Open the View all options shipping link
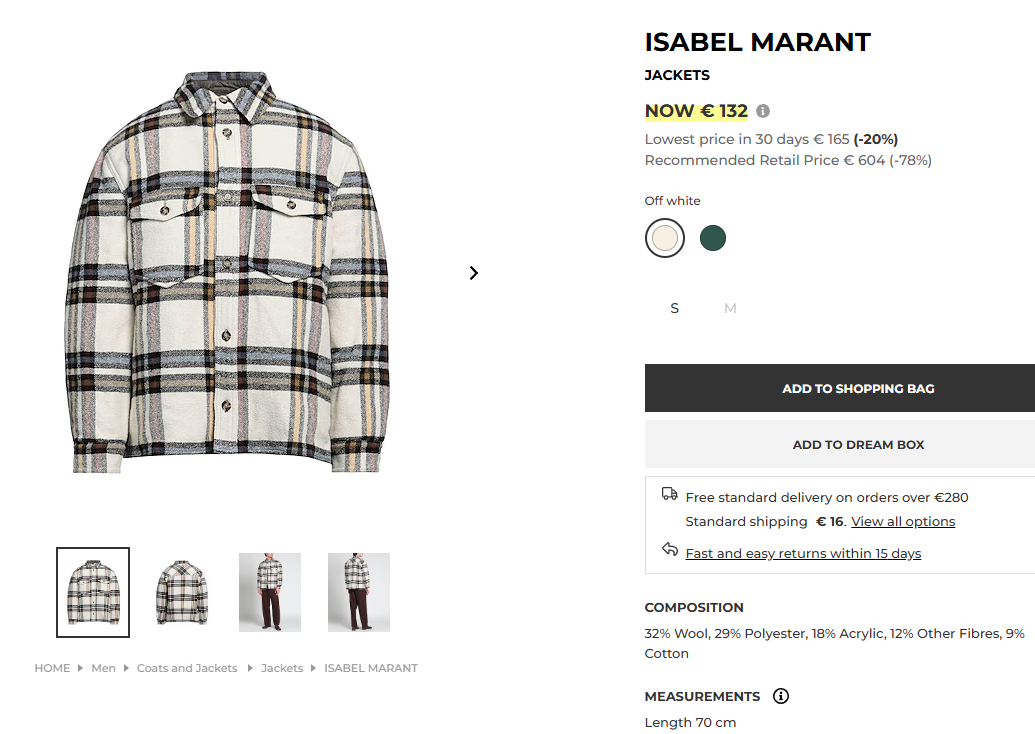Image resolution: width=1035 pixels, height=734 pixels. click(x=903, y=522)
